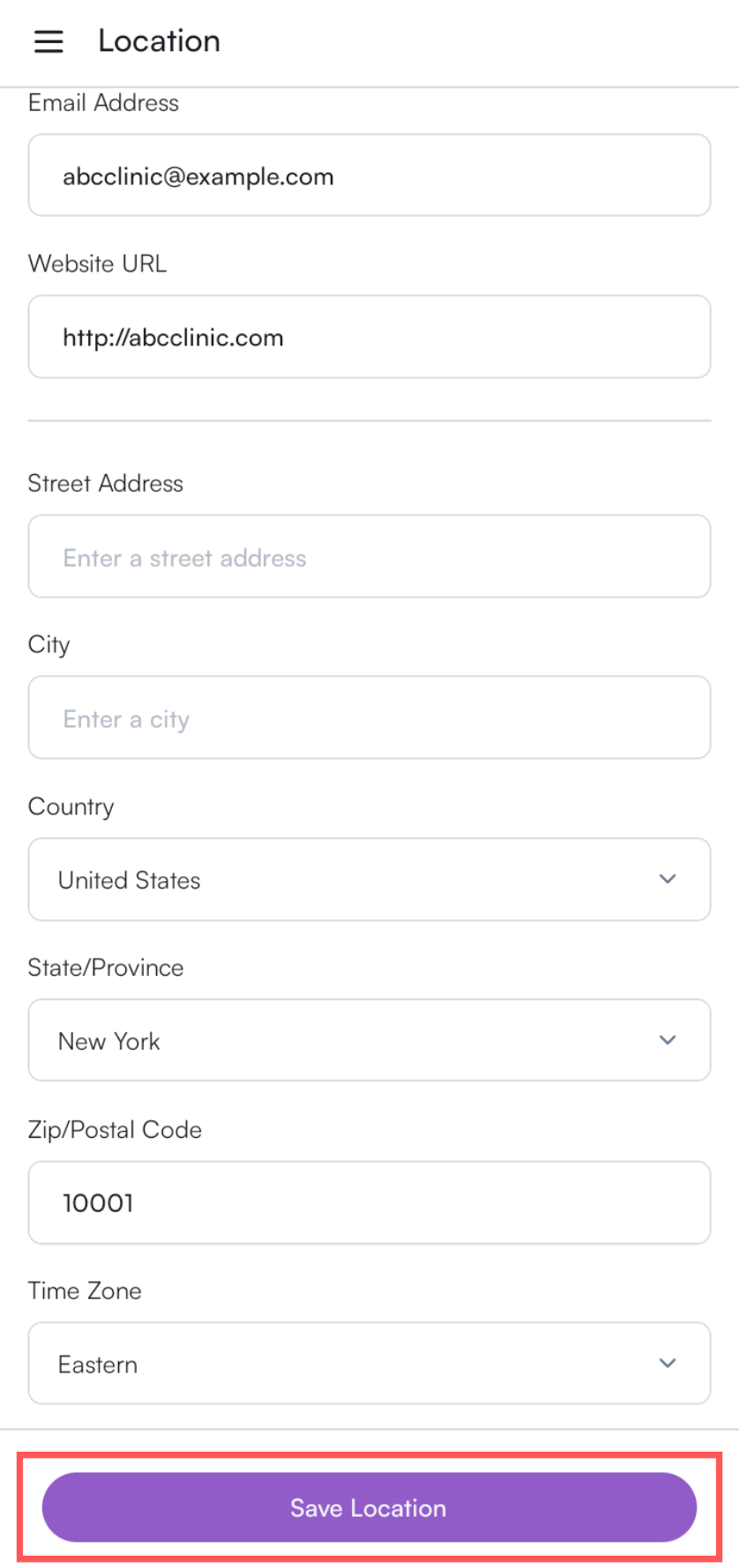Focus the Zip/Postal Code field containing 10001
This screenshot has width=739, height=1568.
(369, 1202)
